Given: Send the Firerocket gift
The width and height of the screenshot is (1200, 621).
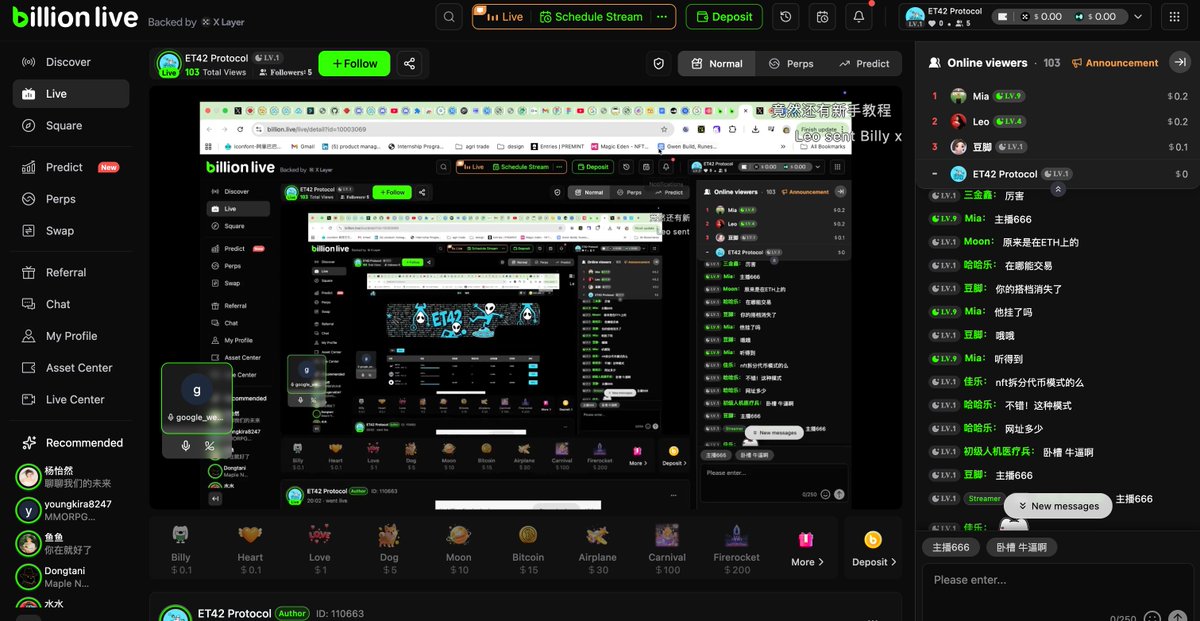Looking at the screenshot, I should pos(737,548).
